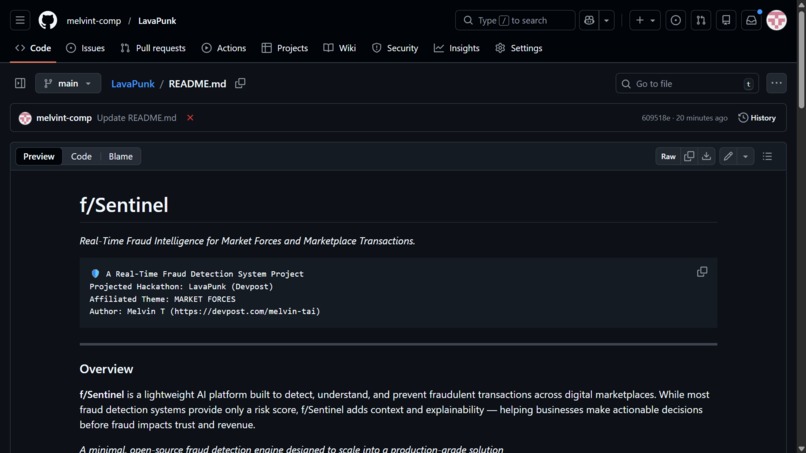Image resolution: width=806 pixels, height=453 pixels.
Task: Open melvint-comp commit author link
Action: [x=64, y=118]
